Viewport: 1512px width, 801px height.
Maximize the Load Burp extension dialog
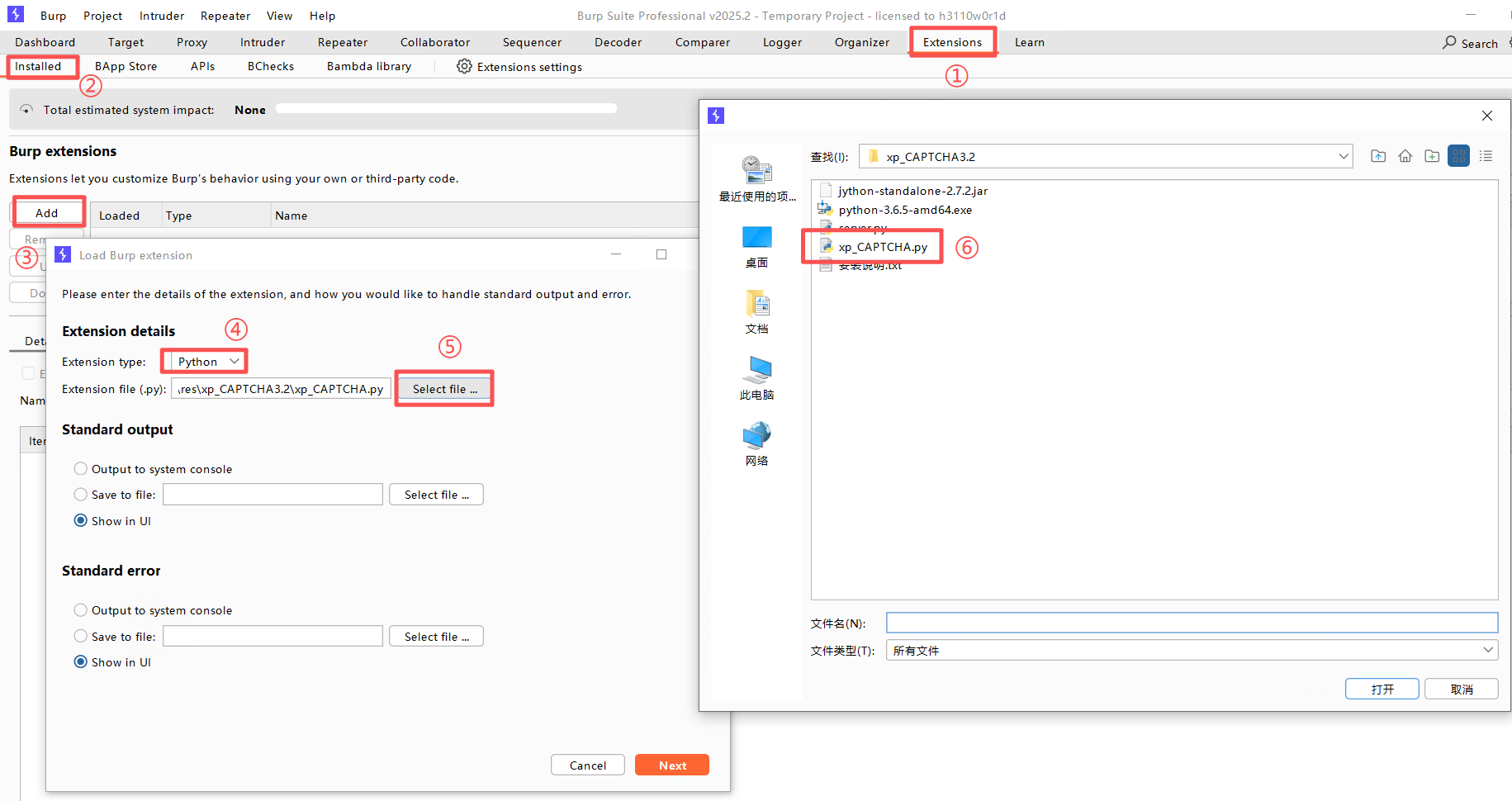pyautogui.click(x=661, y=254)
